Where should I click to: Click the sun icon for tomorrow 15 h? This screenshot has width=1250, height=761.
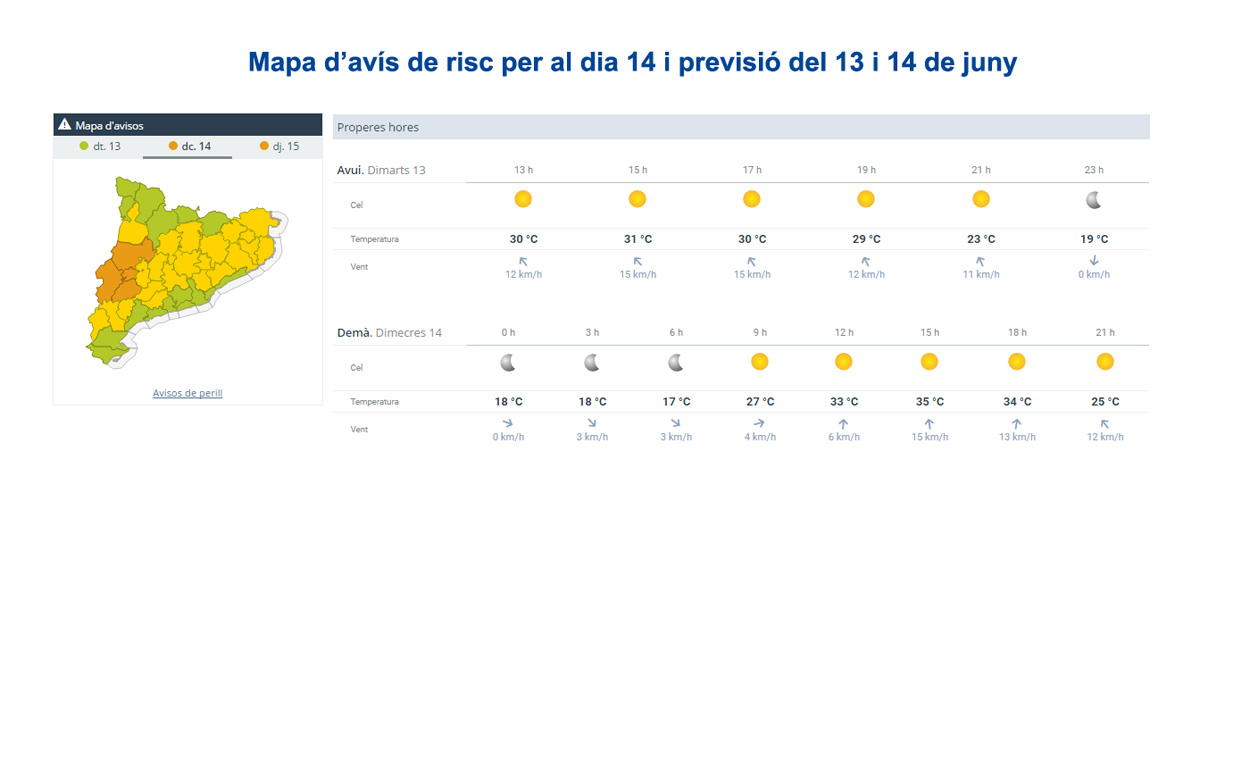tap(930, 361)
